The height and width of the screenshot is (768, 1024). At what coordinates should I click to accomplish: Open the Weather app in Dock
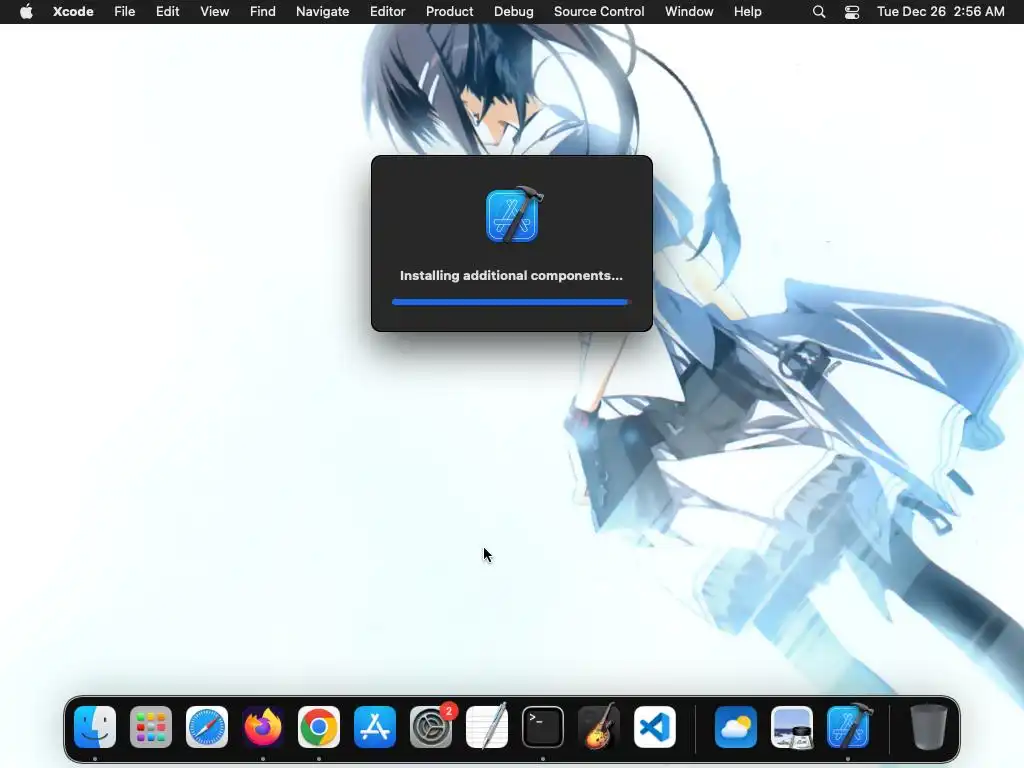tap(736, 727)
